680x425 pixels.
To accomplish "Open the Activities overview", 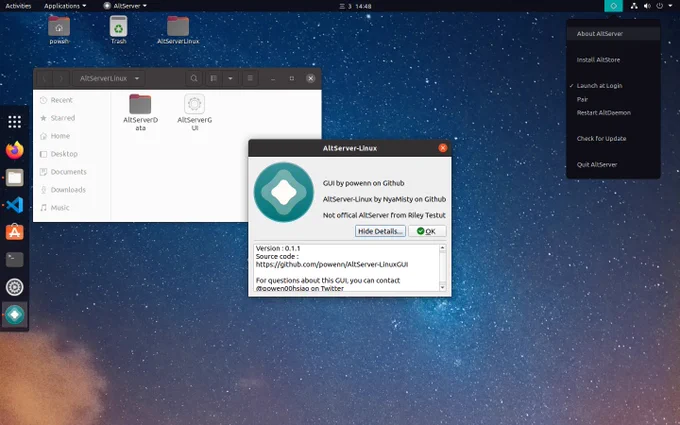I will [x=18, y=6].
